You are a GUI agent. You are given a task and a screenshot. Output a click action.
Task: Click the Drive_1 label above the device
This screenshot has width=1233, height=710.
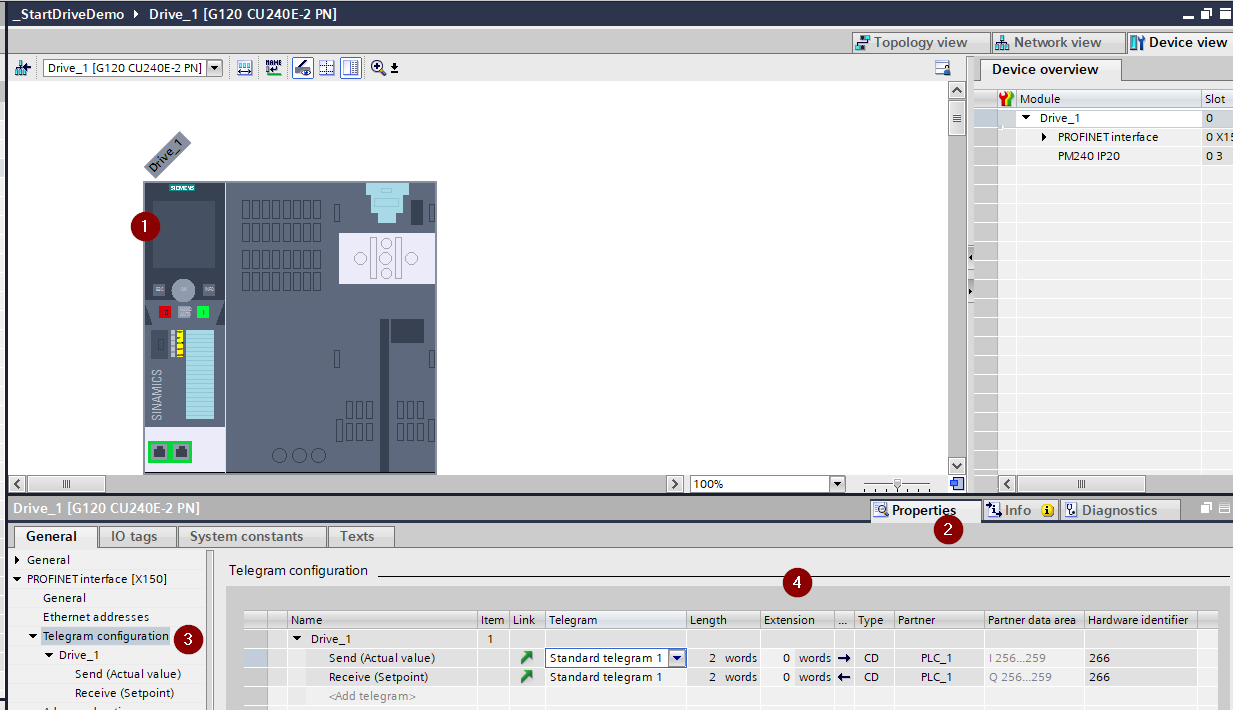point(166,155)
